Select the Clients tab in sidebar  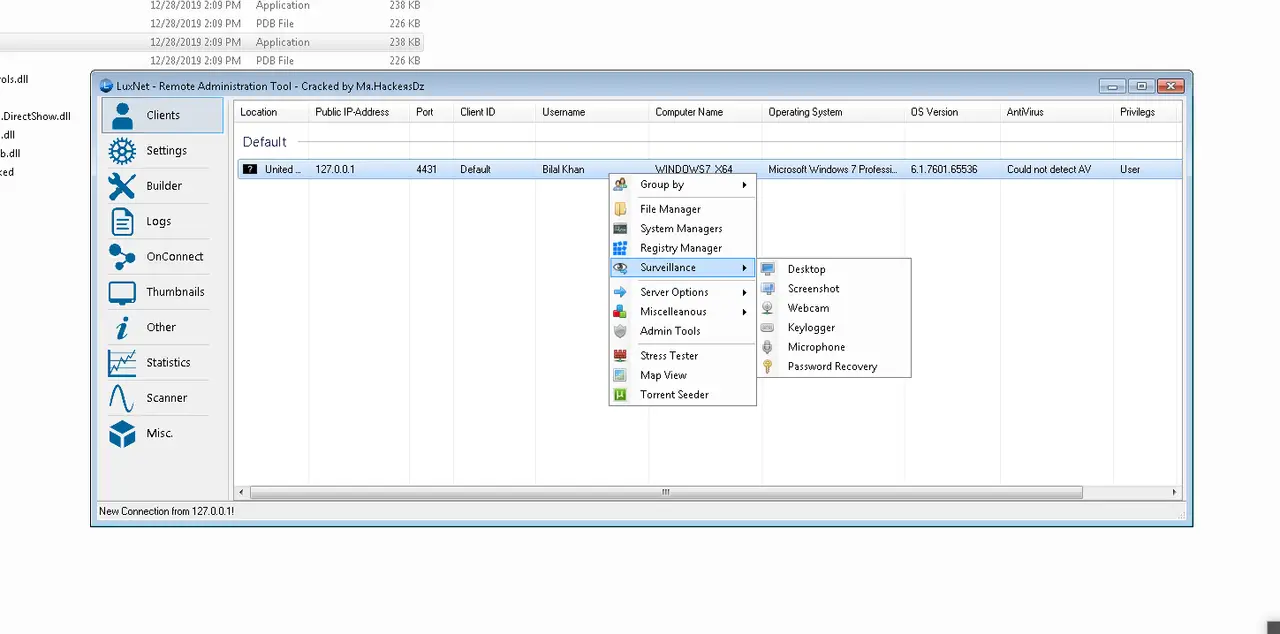pyautogui.click(x=162, y=114)
